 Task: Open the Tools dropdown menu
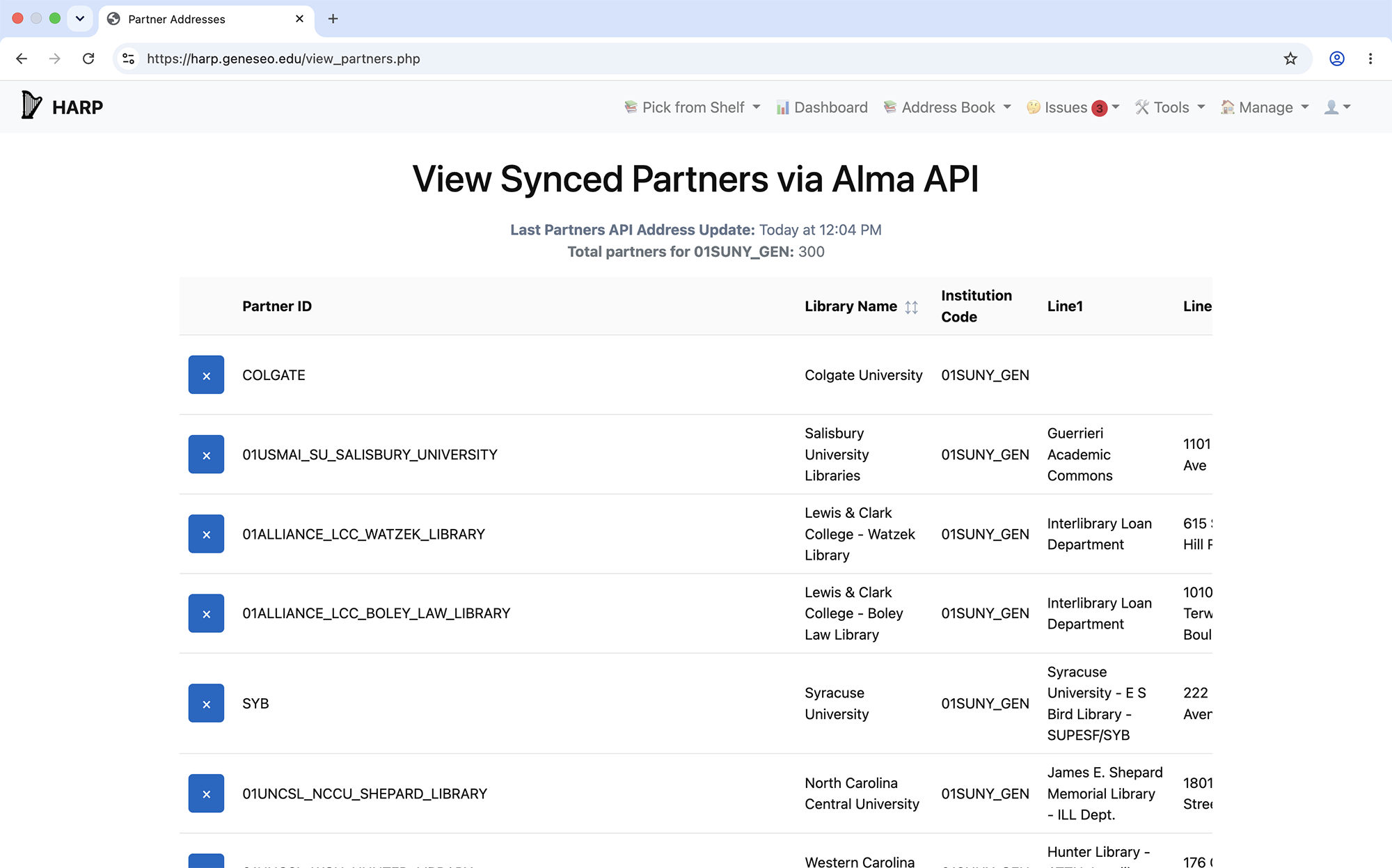click(1170, 107)
